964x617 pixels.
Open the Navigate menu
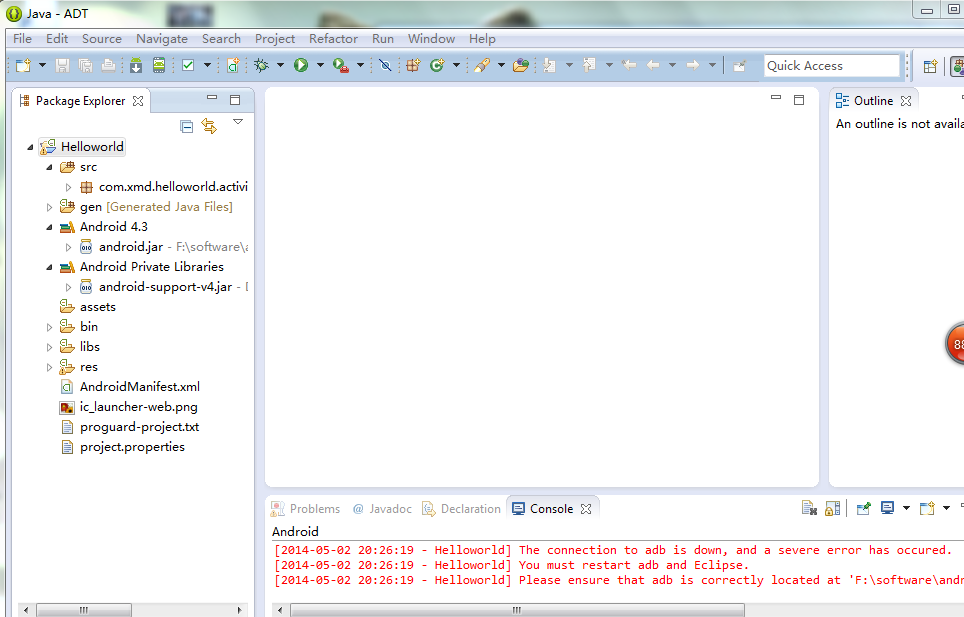(x=162, y=39)
